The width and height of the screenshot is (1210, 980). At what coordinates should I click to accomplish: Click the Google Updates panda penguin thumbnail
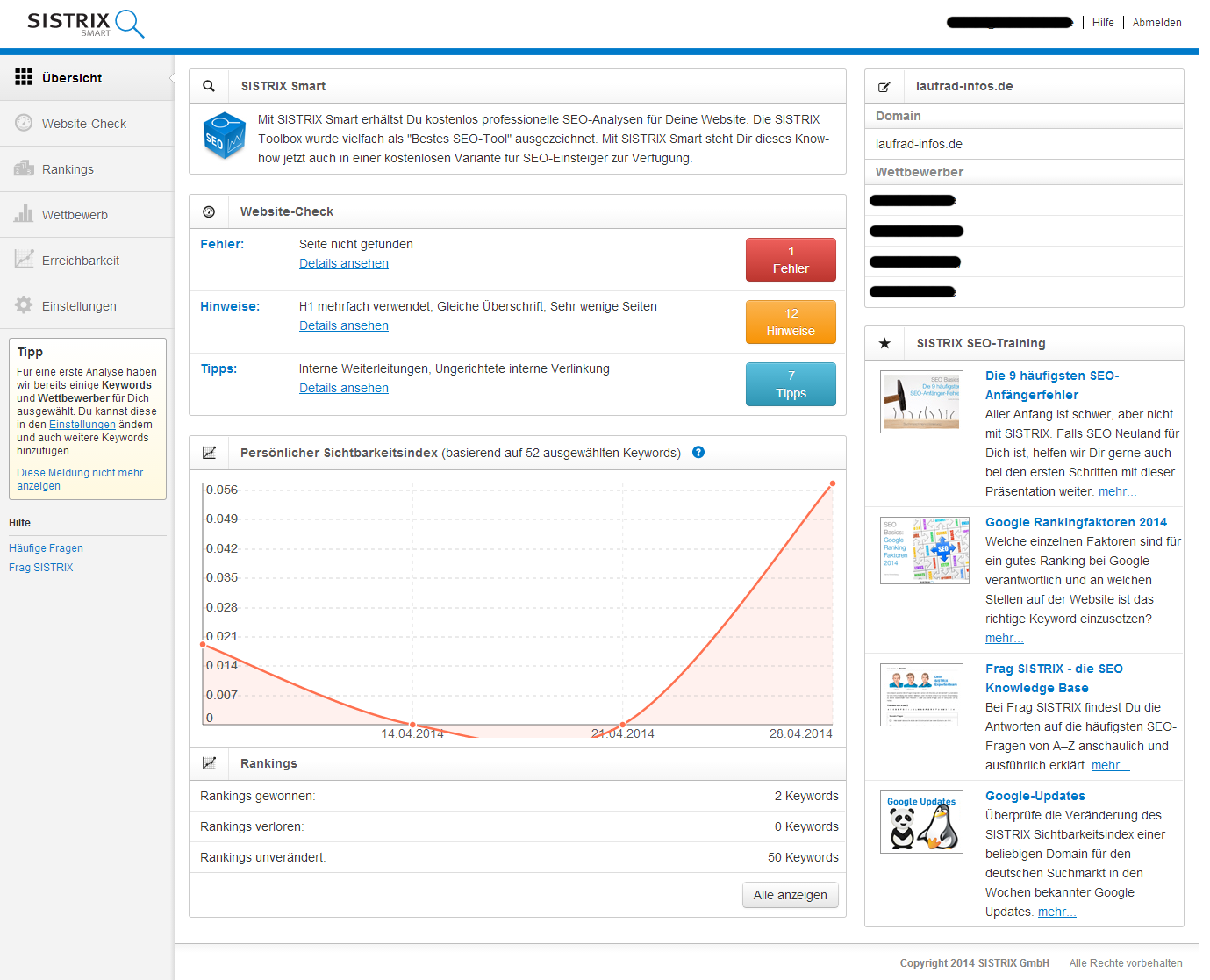click(921, 822)
